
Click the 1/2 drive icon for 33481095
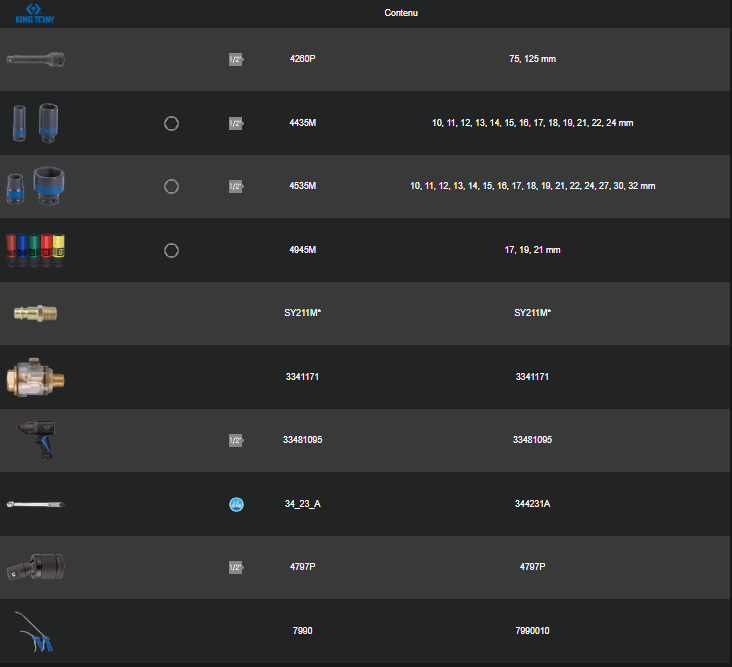click(236, 440)
